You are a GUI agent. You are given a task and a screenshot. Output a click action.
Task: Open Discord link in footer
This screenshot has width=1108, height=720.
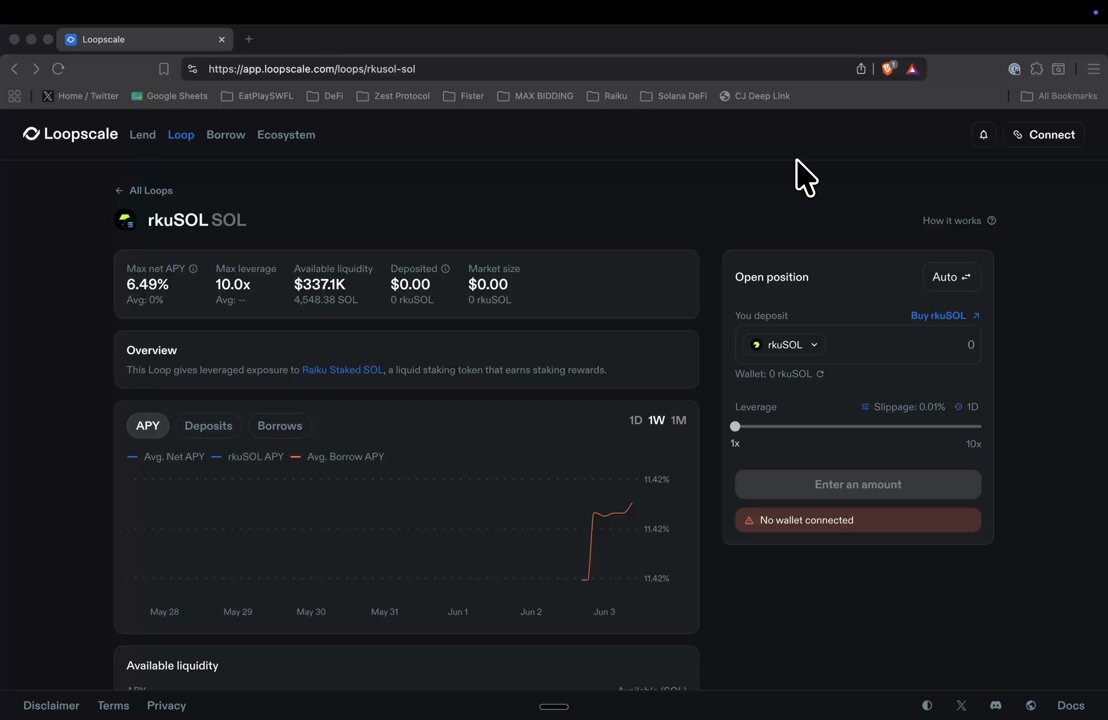(x=996, y=705)
